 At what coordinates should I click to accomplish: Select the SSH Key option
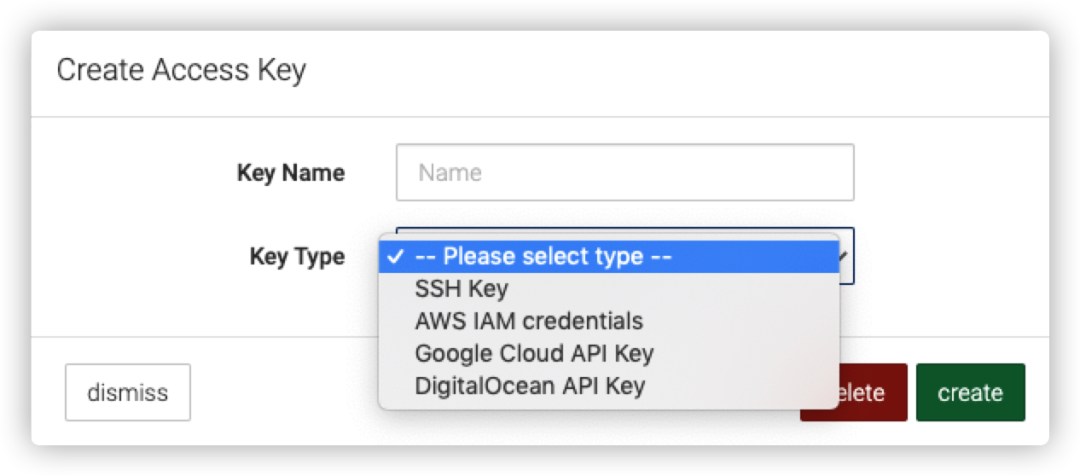pyautogui.click(x=461, y=289)
